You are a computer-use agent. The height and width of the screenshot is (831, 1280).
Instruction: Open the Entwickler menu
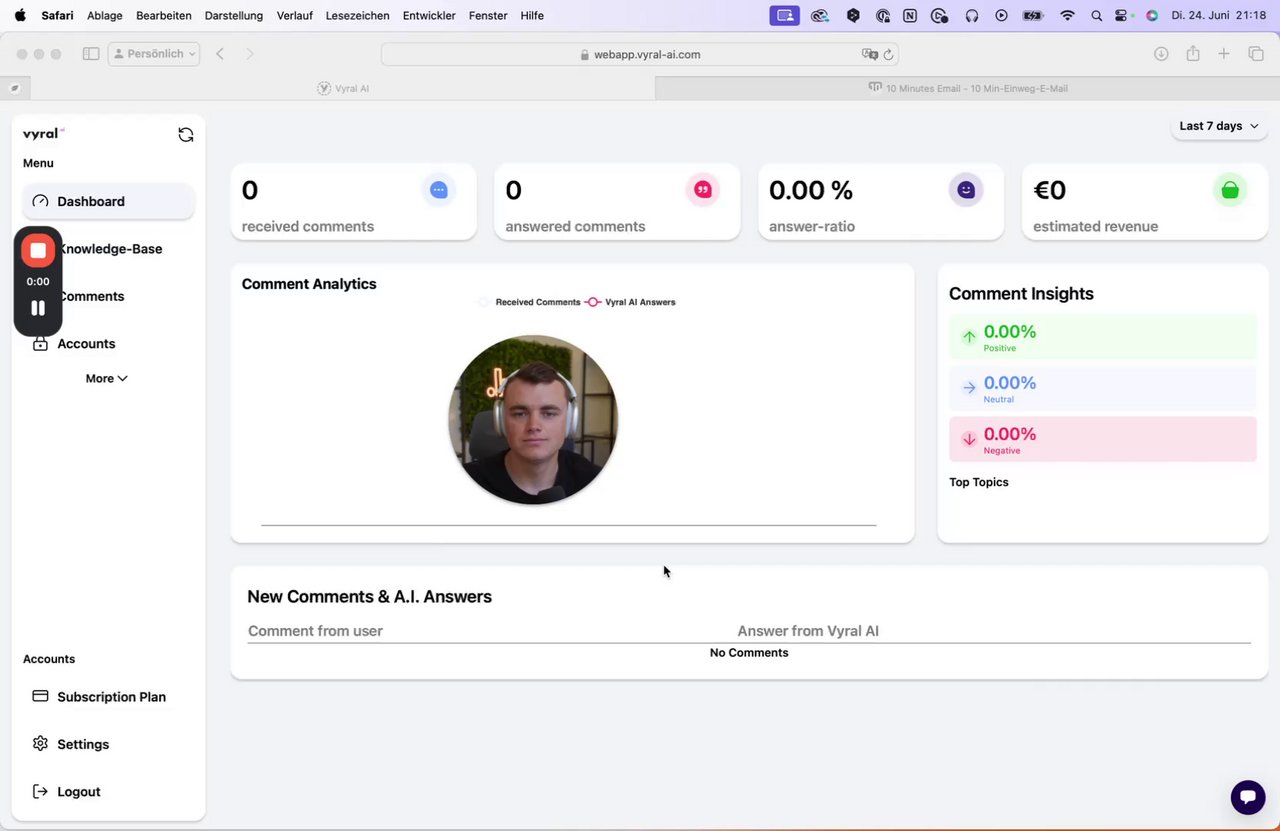[429, 15]
